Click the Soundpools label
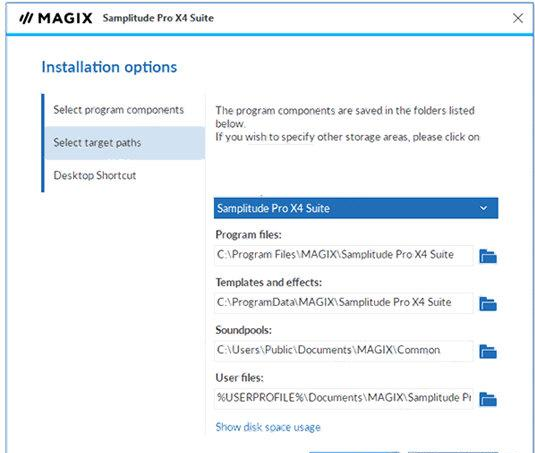Viewport: 535px width, 453px height. click(244, 330)
